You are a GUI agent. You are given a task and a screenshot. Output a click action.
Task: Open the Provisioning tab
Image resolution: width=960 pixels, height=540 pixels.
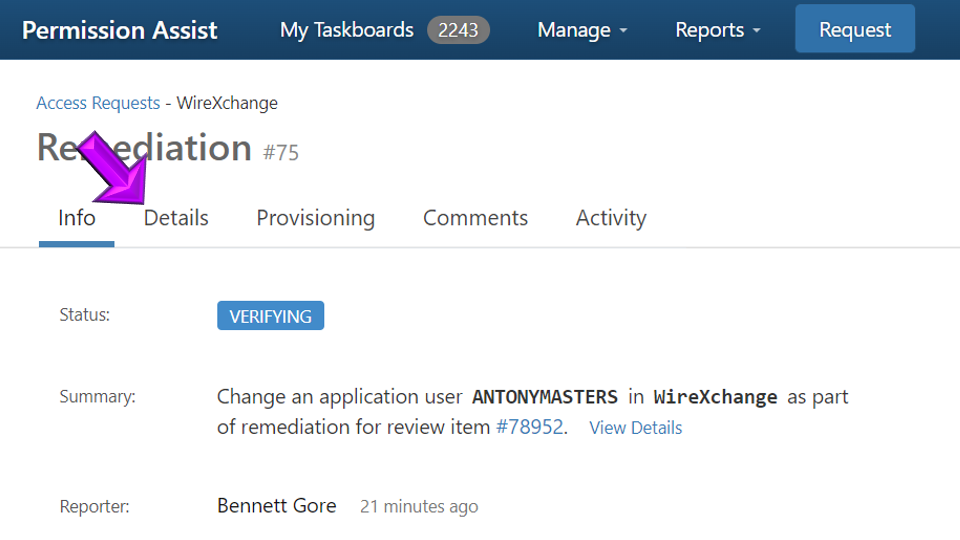point(315,218)
